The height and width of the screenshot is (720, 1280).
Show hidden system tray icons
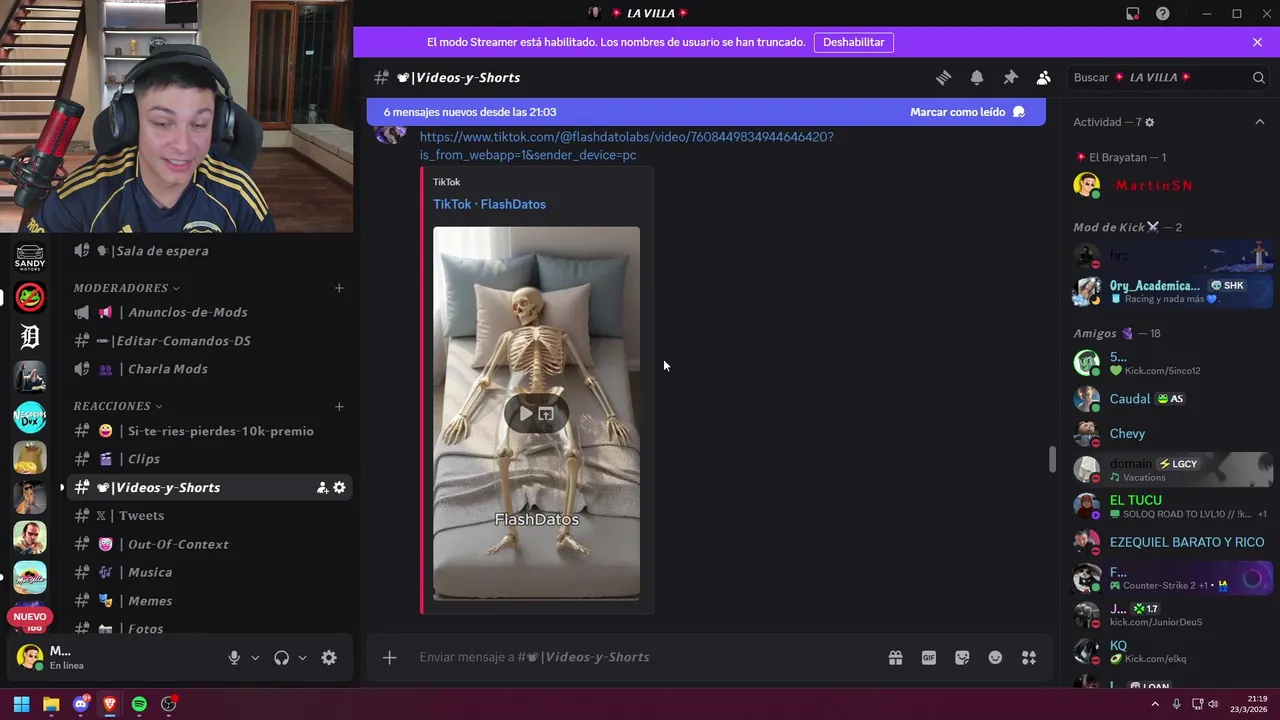(x=1155, y=704)
